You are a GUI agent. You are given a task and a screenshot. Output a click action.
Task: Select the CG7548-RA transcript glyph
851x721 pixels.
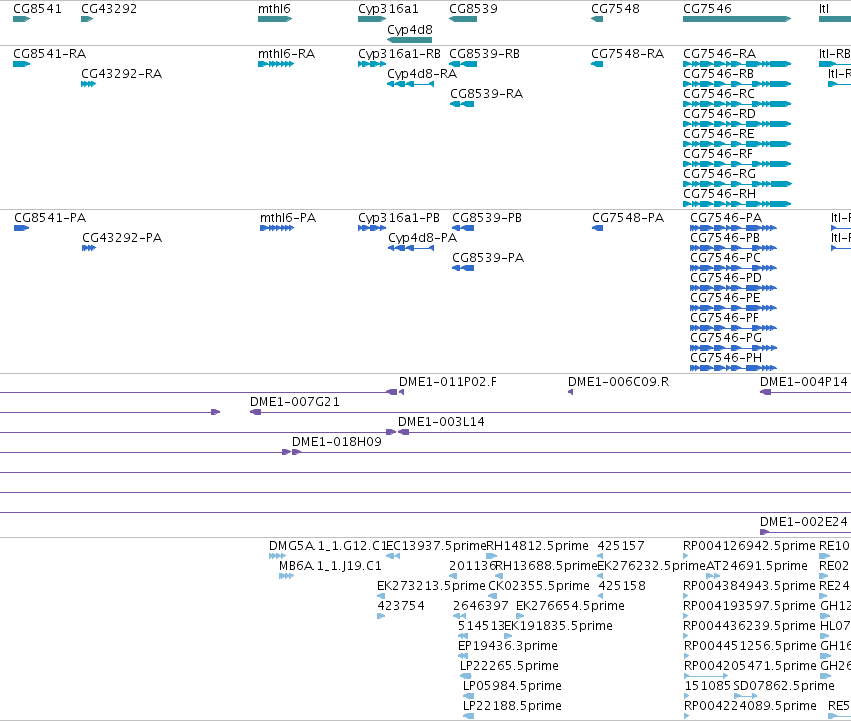597,64
